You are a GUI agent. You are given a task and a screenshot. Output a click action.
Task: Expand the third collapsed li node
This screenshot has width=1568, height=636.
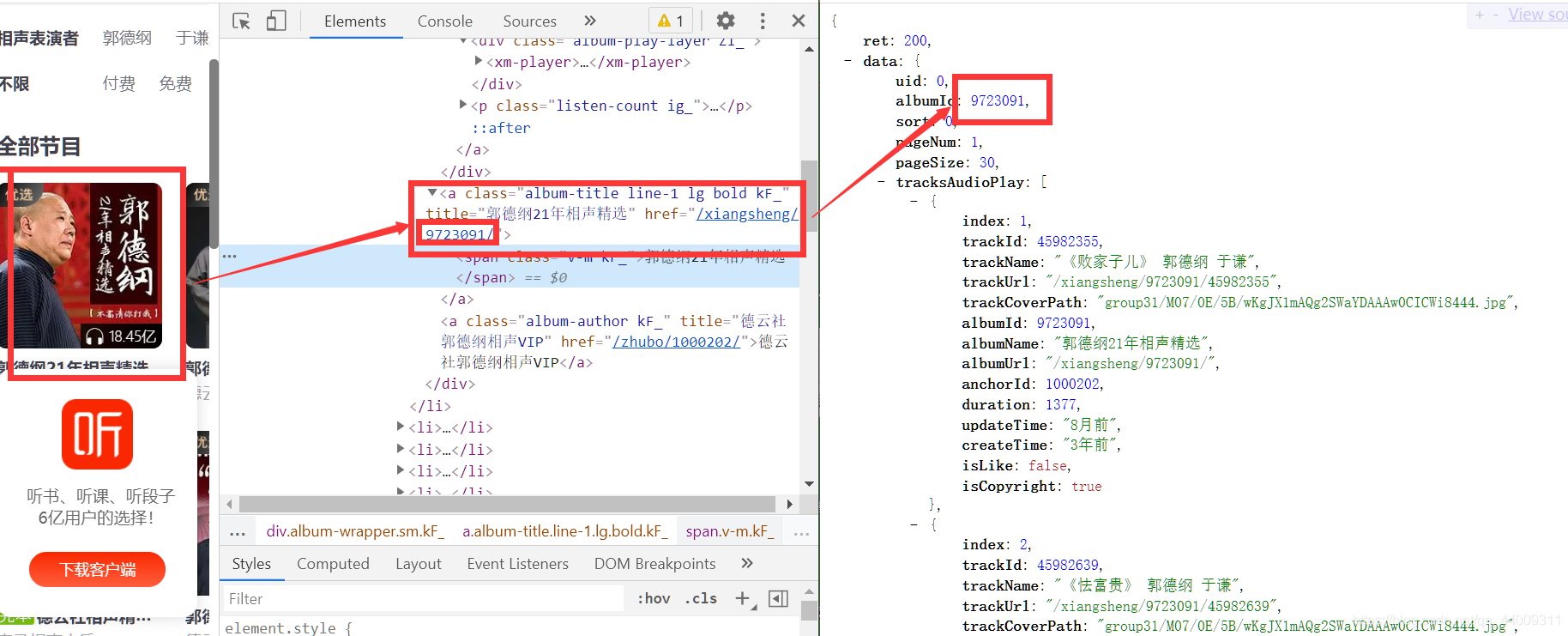pos(401,470)
